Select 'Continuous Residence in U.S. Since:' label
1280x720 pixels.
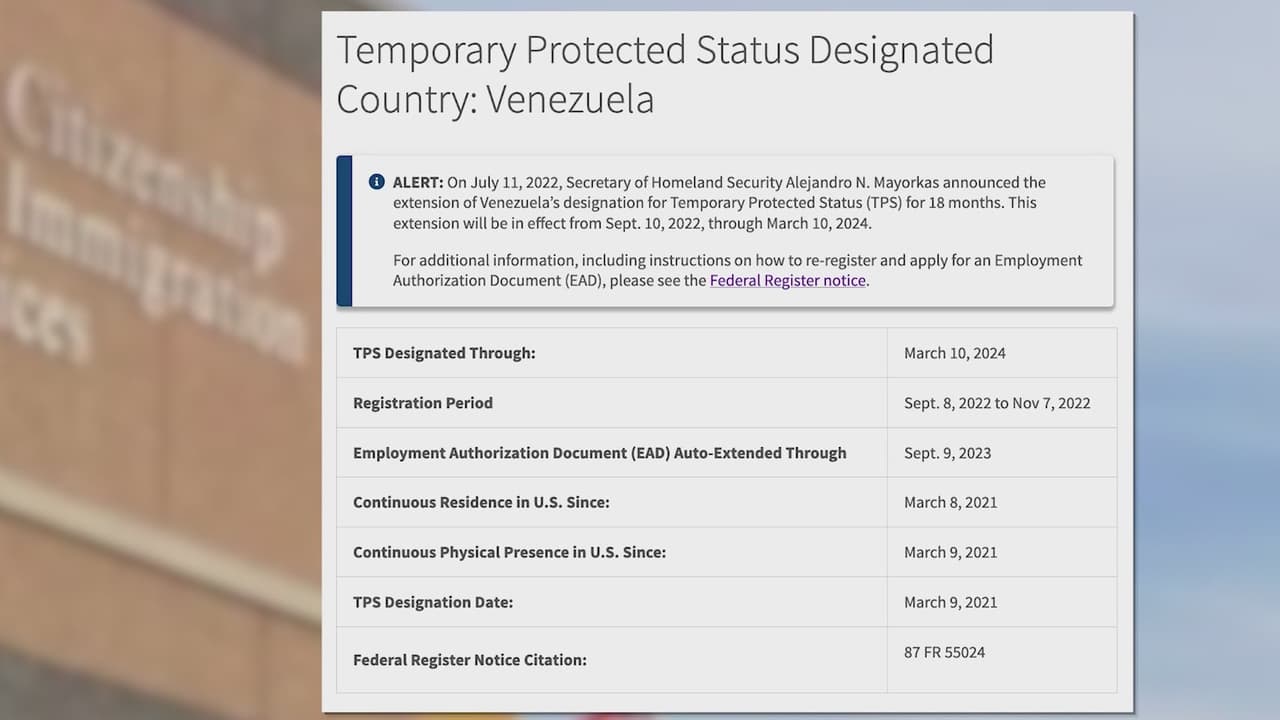(x=481, y=502)
